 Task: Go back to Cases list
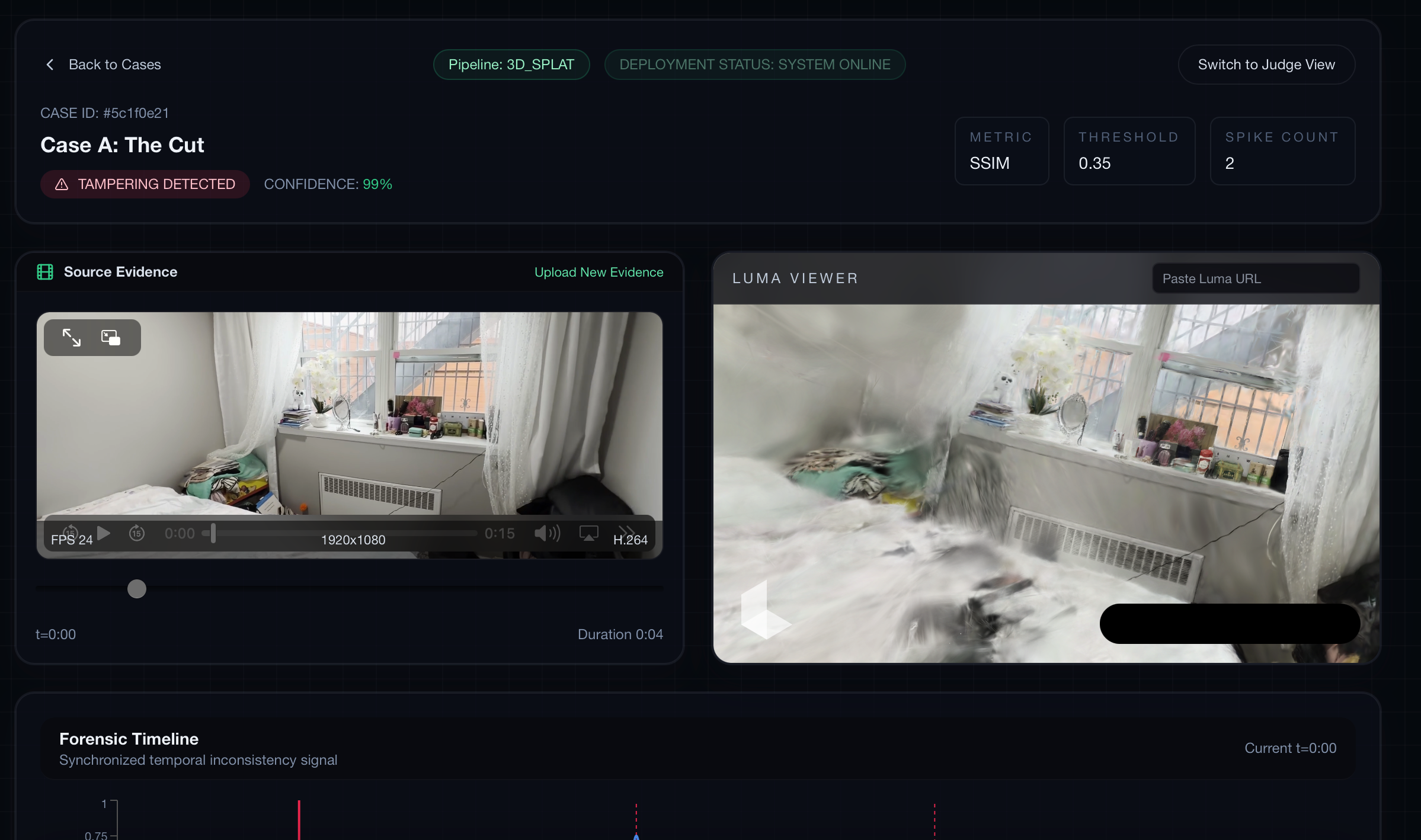point(114,65)
